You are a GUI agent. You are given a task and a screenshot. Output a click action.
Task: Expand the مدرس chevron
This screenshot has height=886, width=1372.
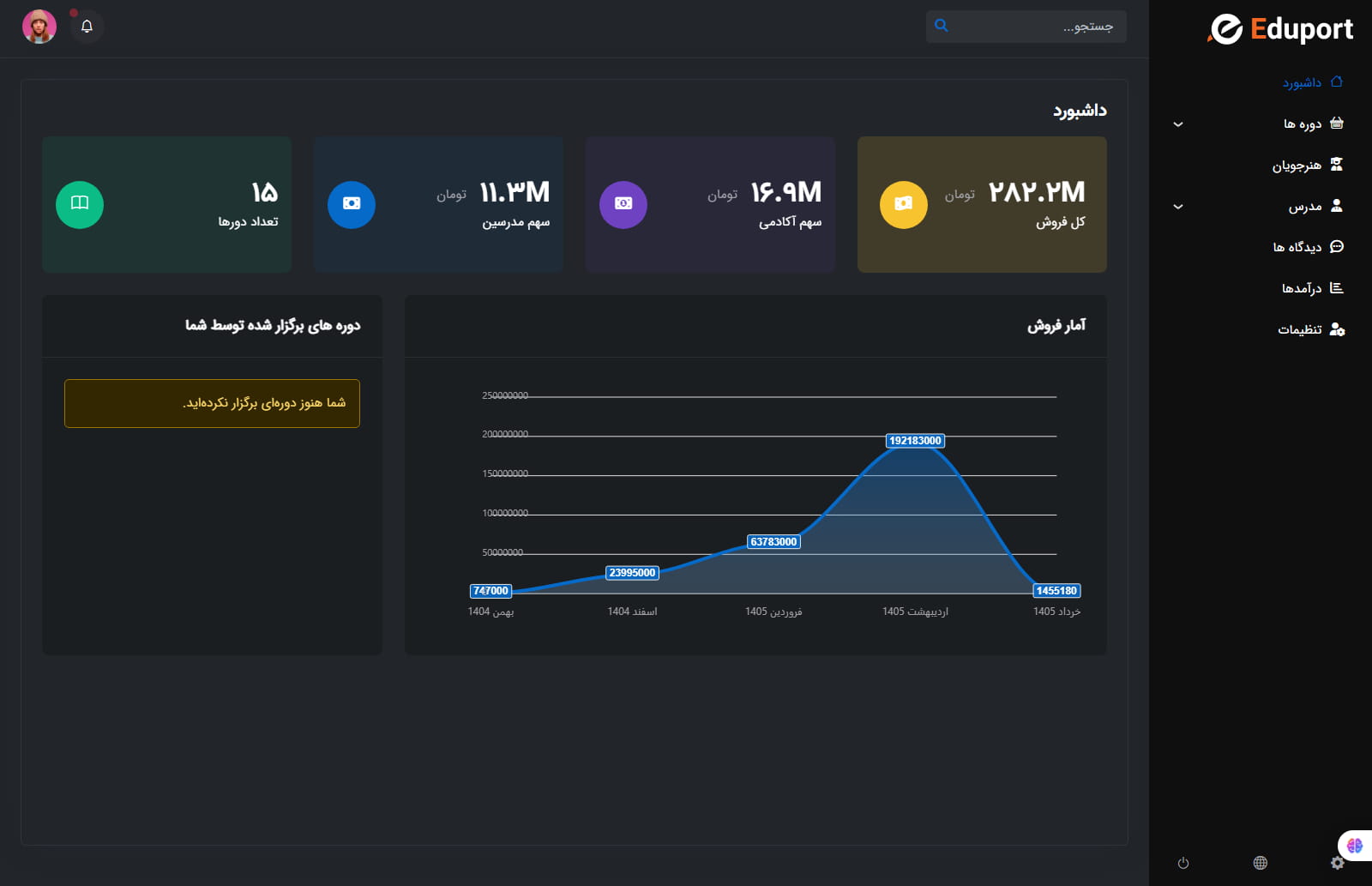click(x=1178, y=207)
